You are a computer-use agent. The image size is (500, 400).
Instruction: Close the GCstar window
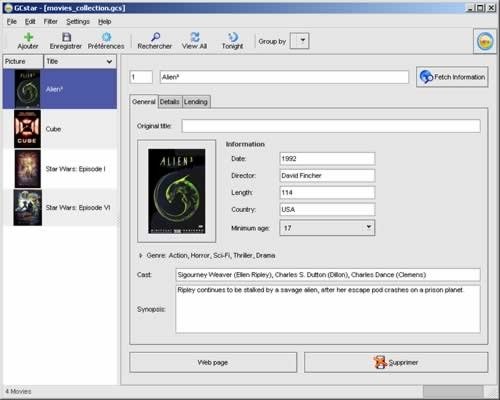491,8
